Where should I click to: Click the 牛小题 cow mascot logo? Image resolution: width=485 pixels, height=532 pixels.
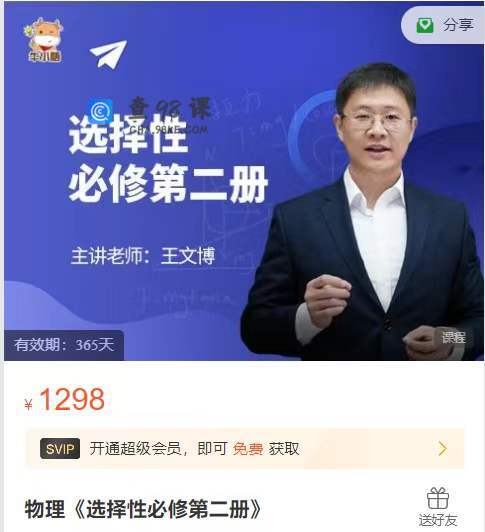click(44, 40)
